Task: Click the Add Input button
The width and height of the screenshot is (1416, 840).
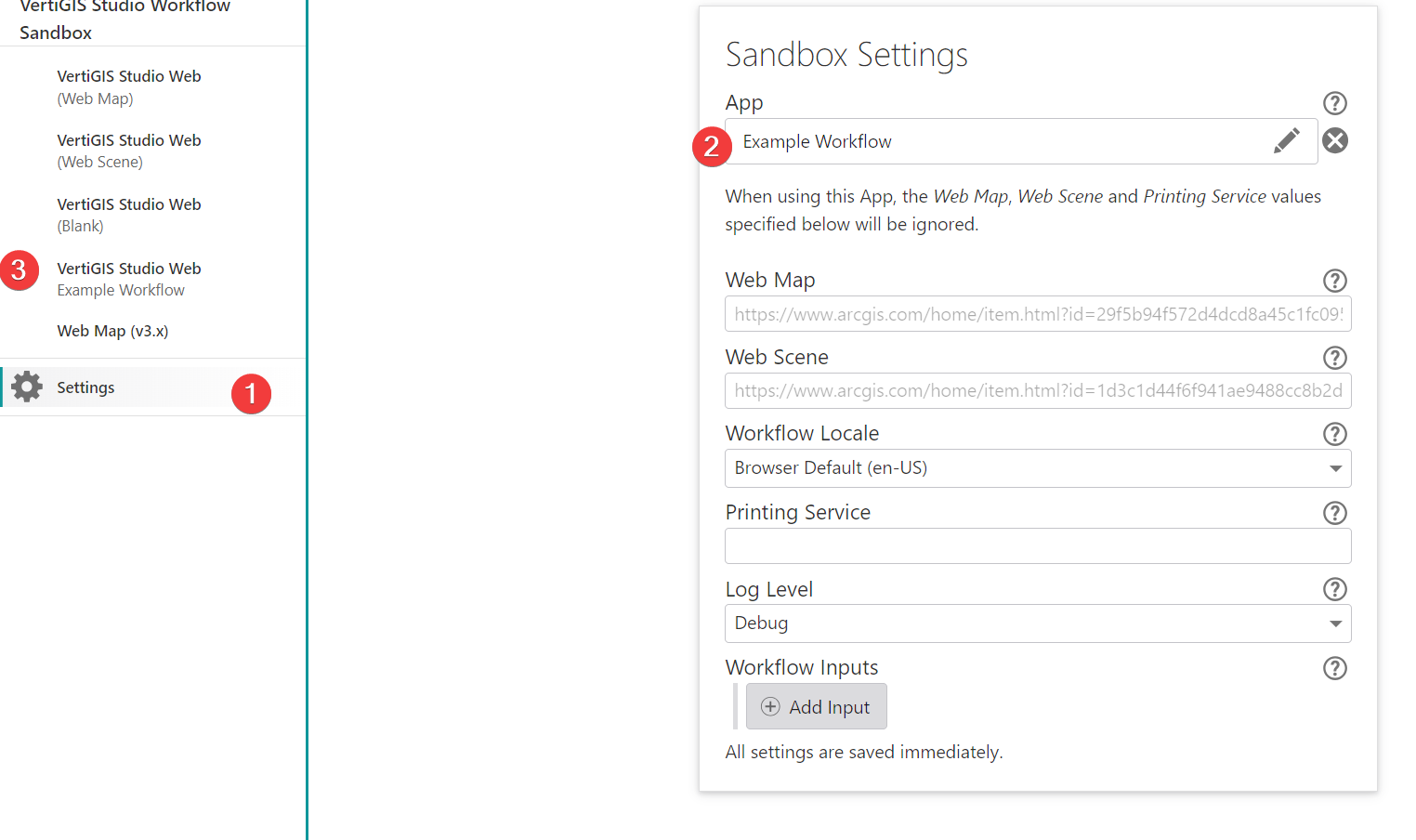Action: point(816,706)
